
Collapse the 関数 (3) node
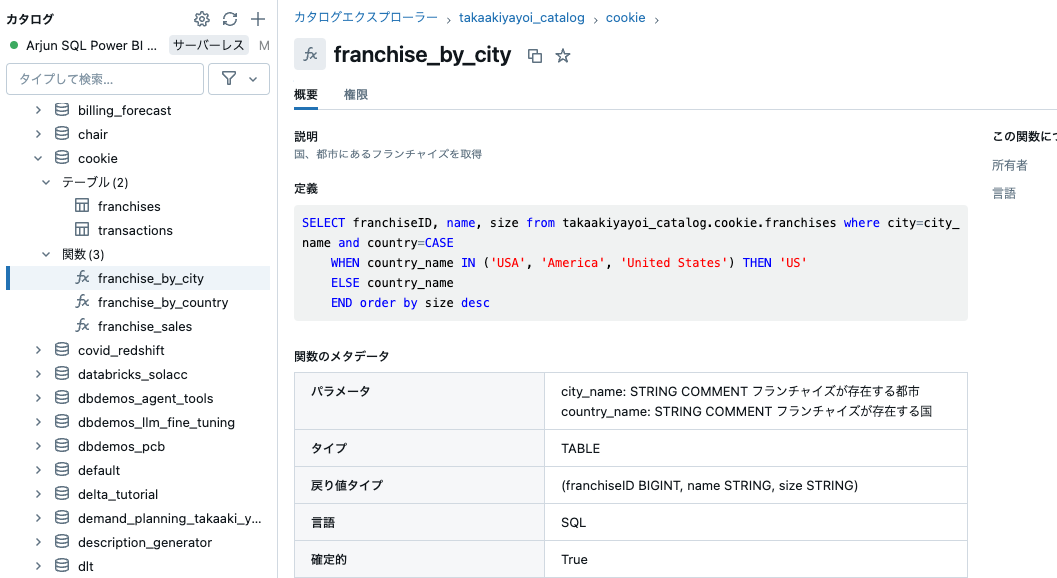(x=45, y=253)
